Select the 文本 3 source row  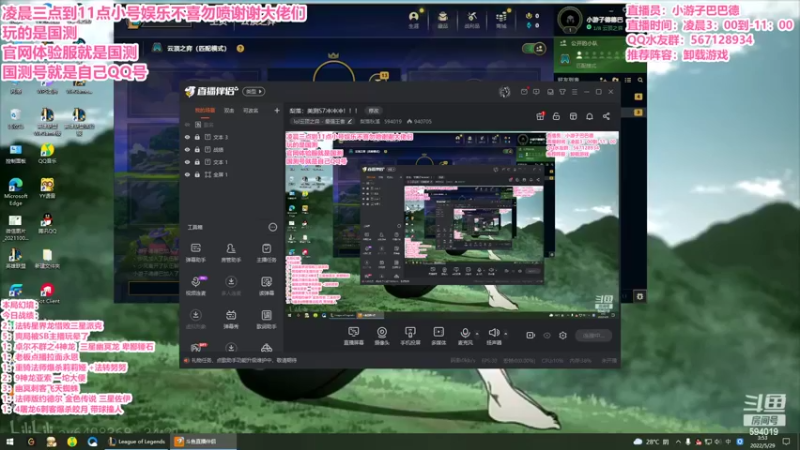pos(232,137)
